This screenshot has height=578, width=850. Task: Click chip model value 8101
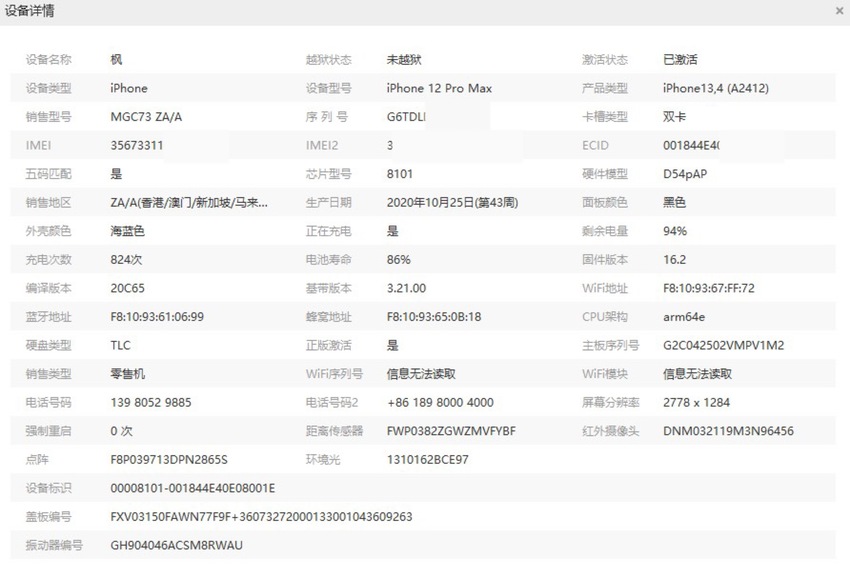[x=400, y=174]
